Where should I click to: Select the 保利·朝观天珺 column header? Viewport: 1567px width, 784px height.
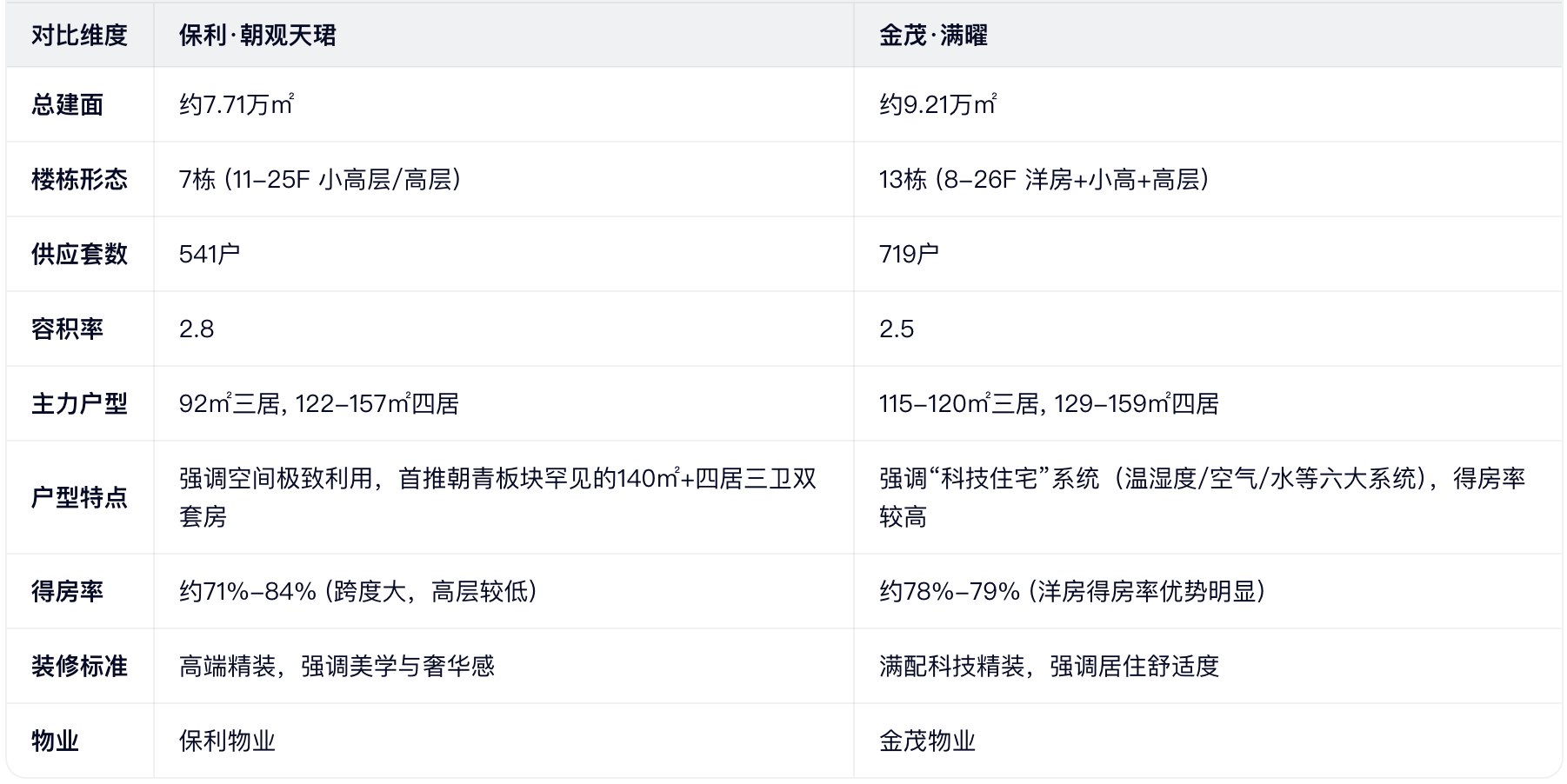[x=257, y=36]
